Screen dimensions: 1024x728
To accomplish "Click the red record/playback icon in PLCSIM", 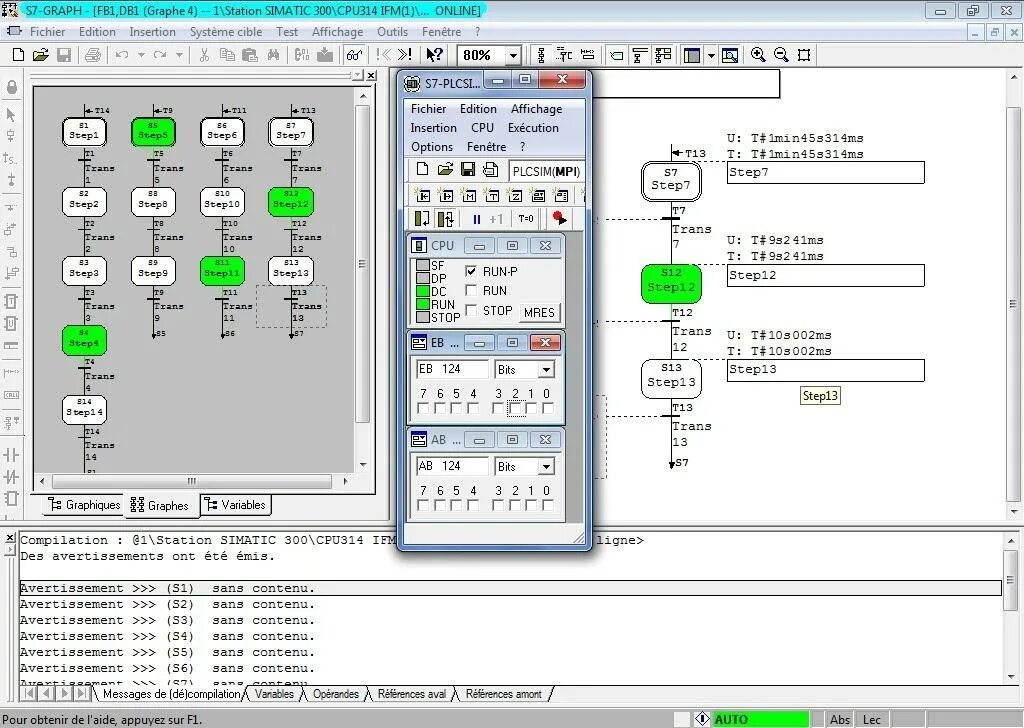I will [x=559, y=219].
